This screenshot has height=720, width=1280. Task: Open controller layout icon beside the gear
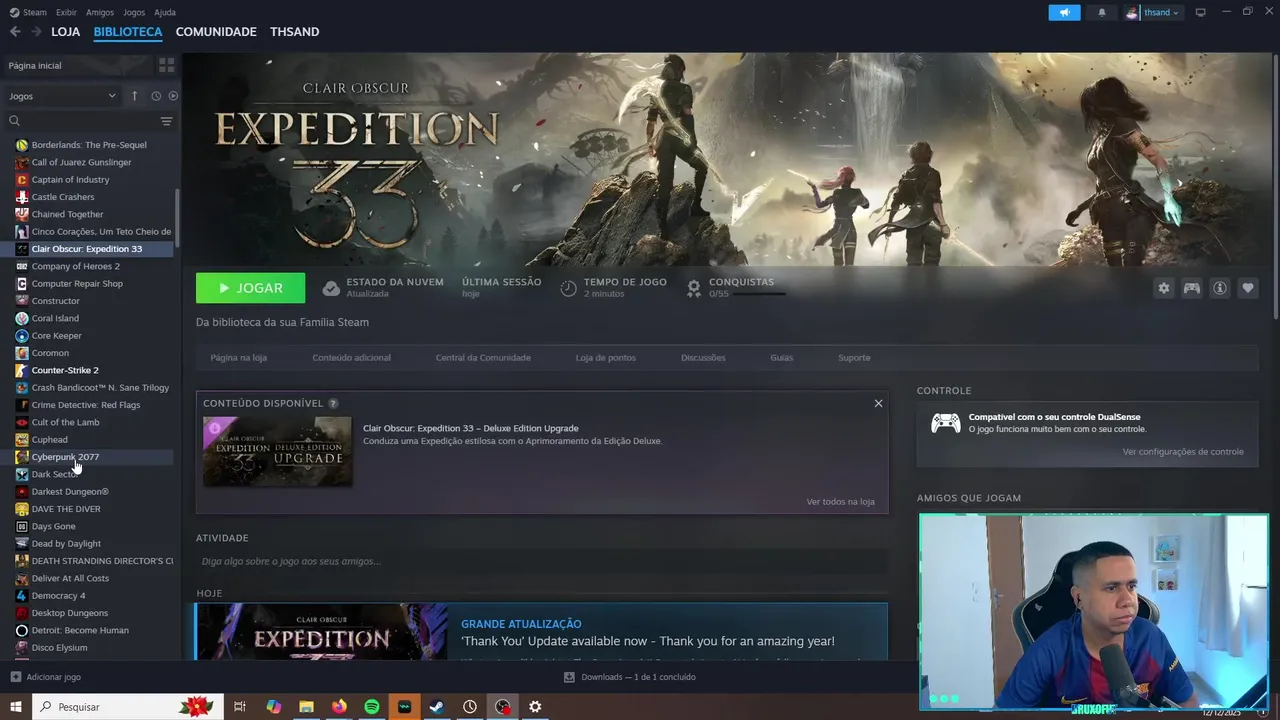(1192, 288)
